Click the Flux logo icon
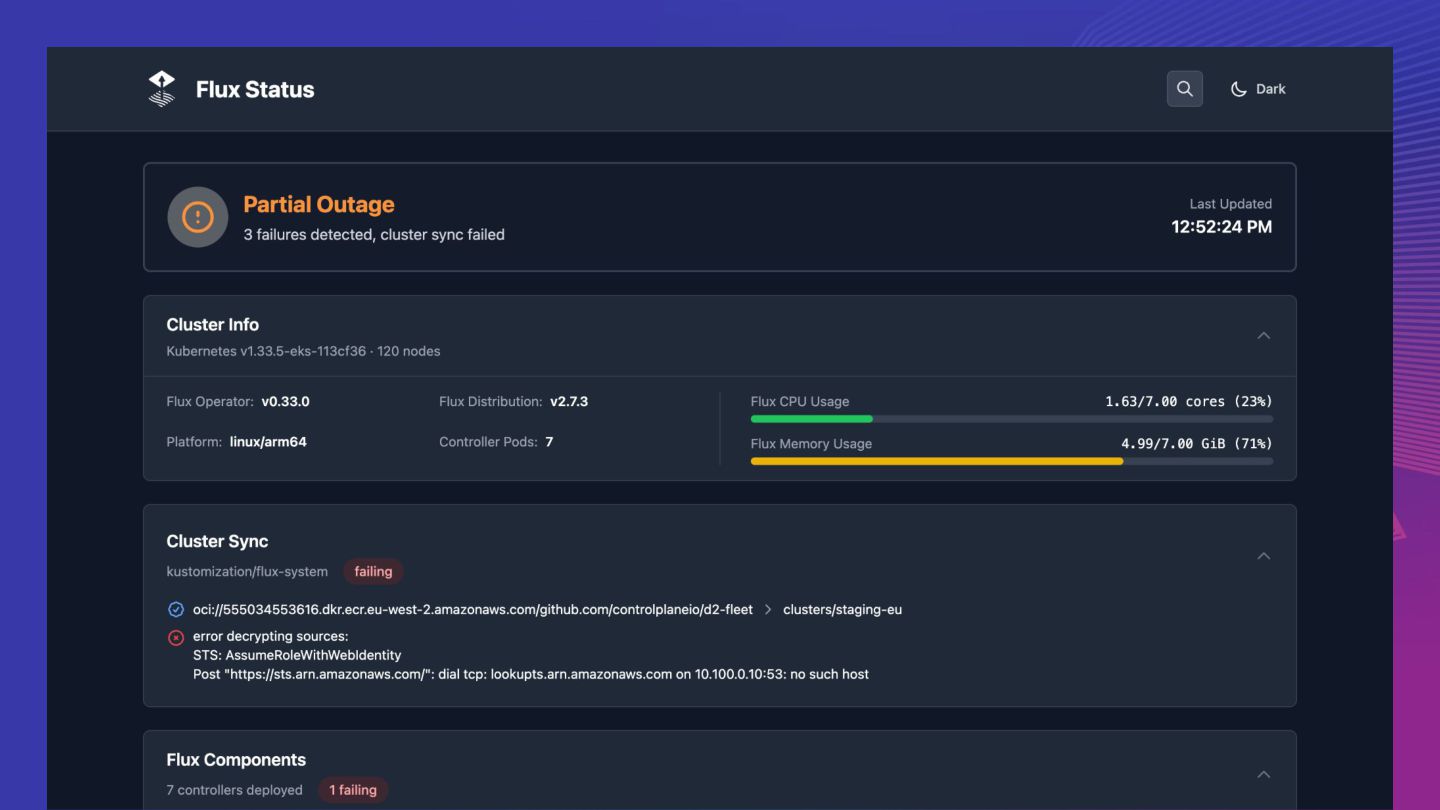Image resolution: width=1440 pixels, height=810 pixels. pos(161,89)
